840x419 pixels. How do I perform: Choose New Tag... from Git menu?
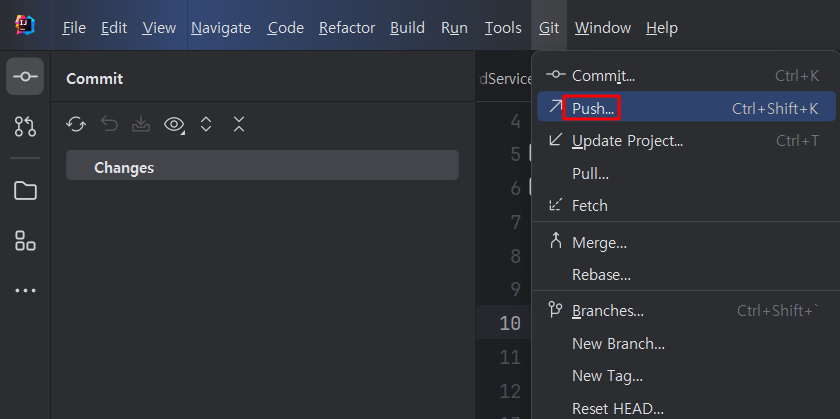click(686, 376)
